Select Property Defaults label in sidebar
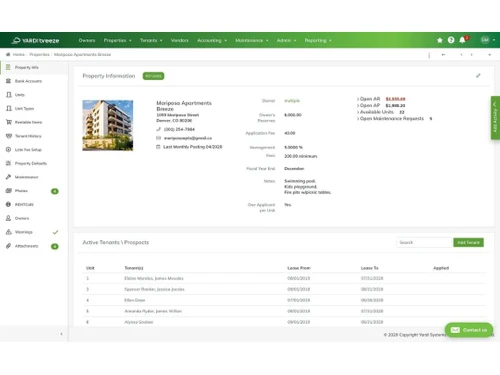500x375 pixels. coord(31,163)
